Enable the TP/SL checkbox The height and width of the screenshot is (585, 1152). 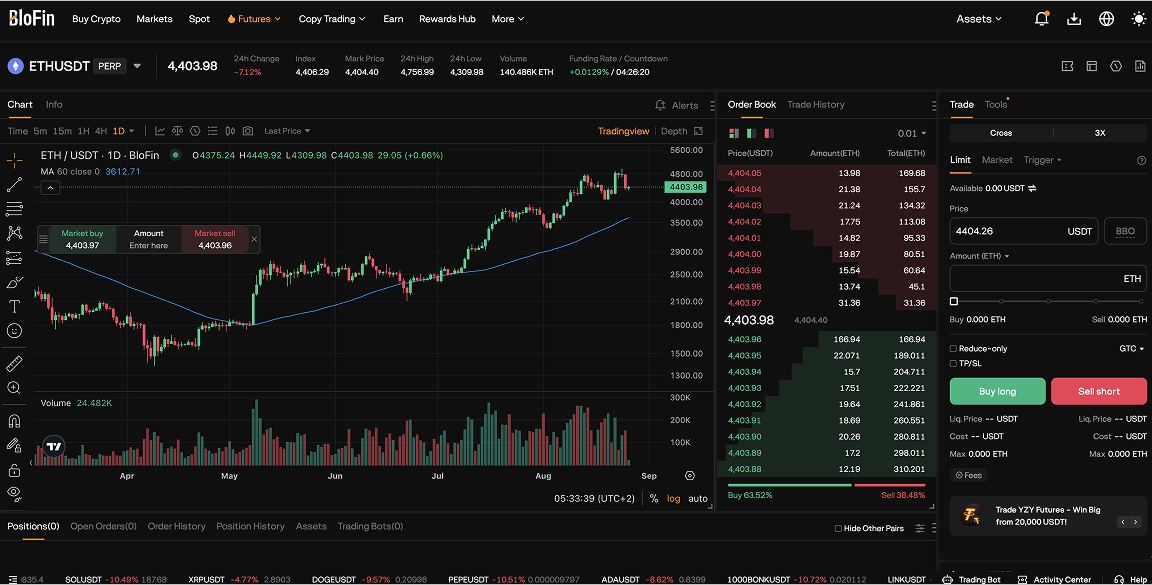tap(953, 363)
